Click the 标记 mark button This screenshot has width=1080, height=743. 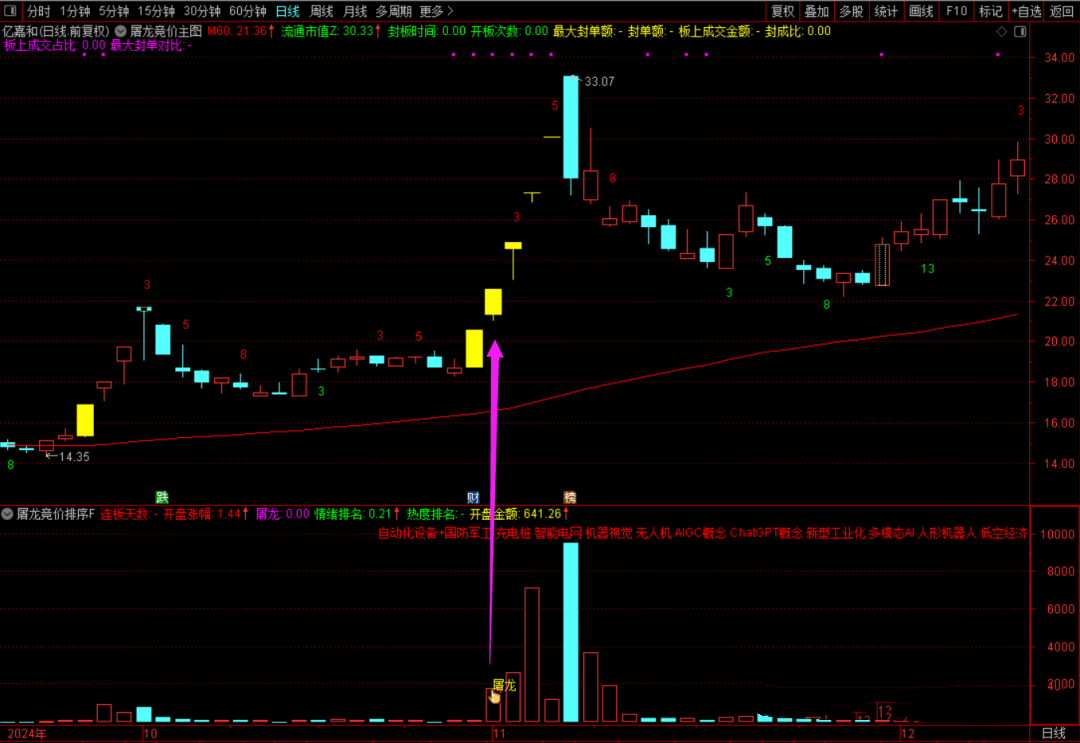(990, 11)
